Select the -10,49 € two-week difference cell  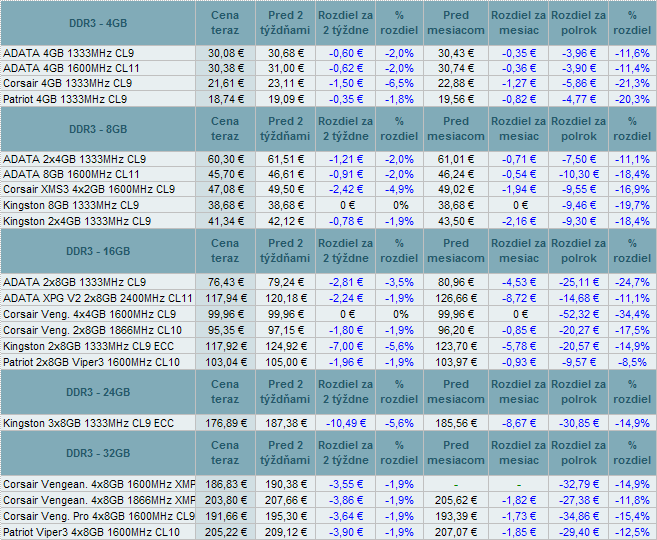pos(346,423)
